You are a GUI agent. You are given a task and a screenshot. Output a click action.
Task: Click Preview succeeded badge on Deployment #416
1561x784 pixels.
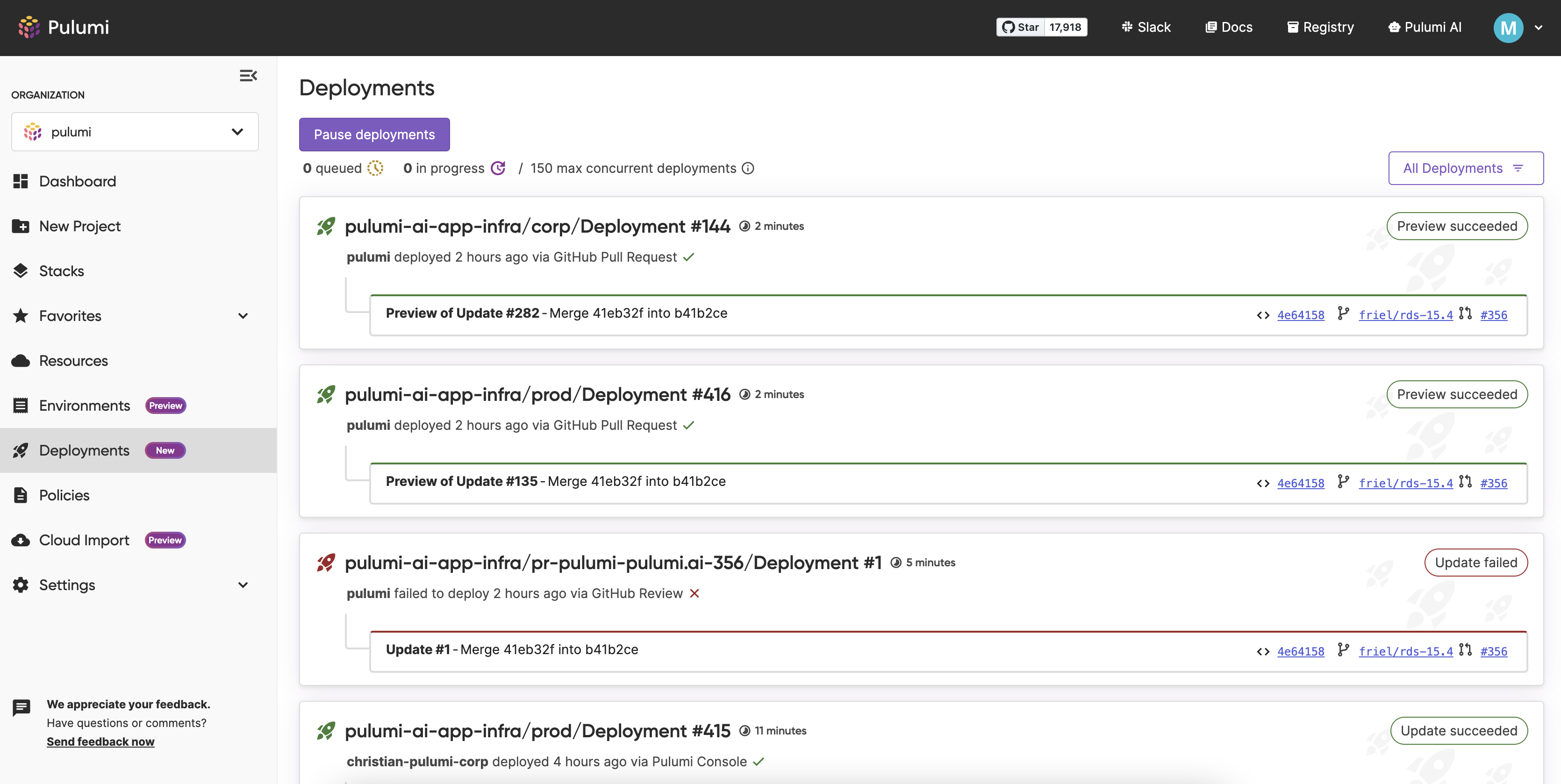pos(1457,394)
